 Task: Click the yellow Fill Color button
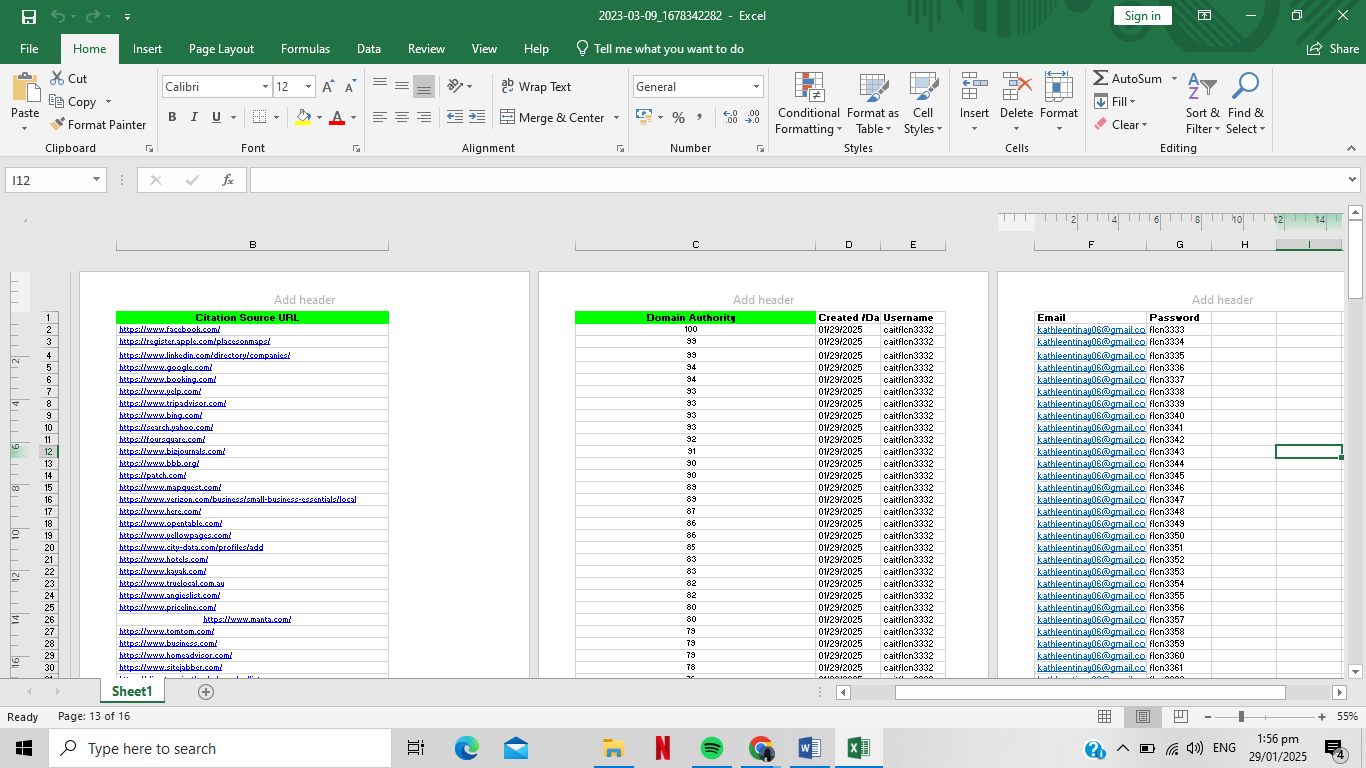pyautogui.click(x=304, y=117)
